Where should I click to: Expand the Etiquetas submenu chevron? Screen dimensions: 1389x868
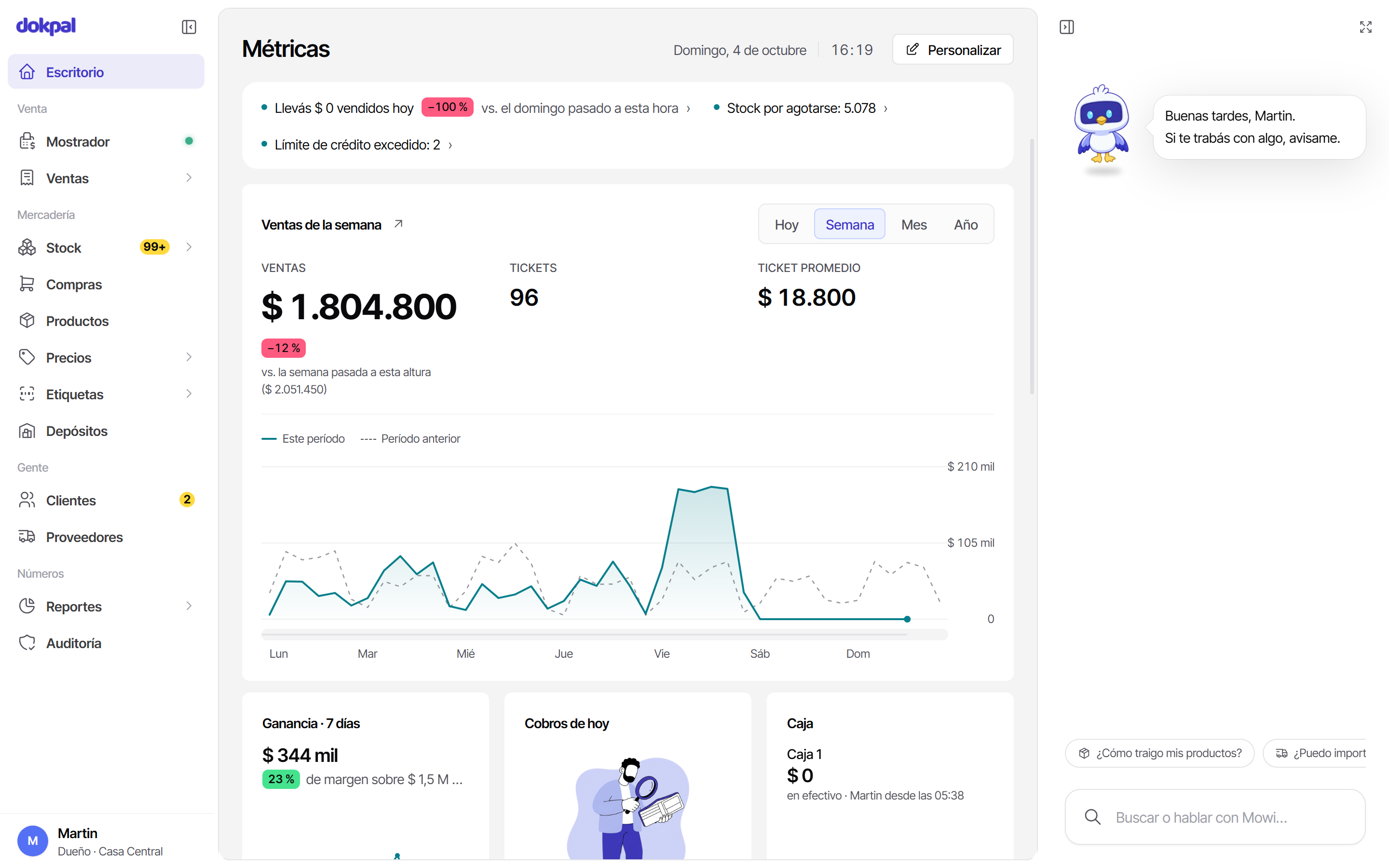point(189,394)
